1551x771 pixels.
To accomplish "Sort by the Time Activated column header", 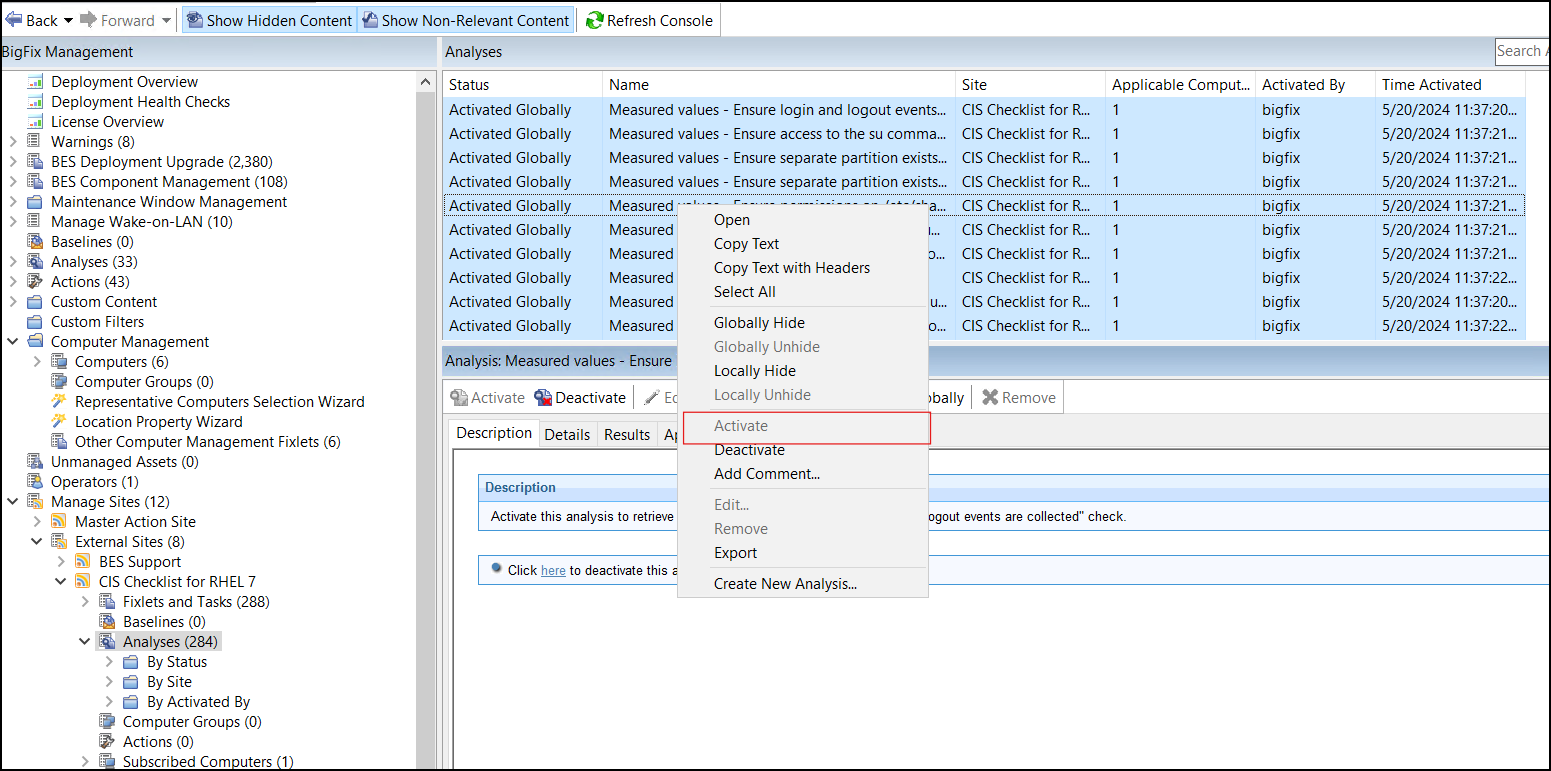I will (1450, 85).
